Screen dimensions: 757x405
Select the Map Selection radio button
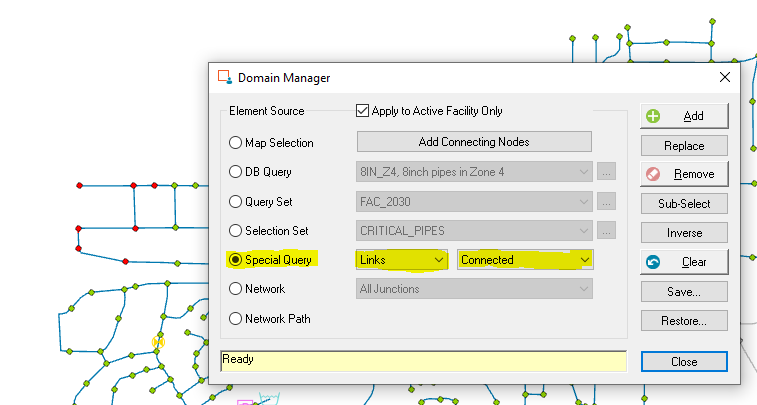coord(235,142)
